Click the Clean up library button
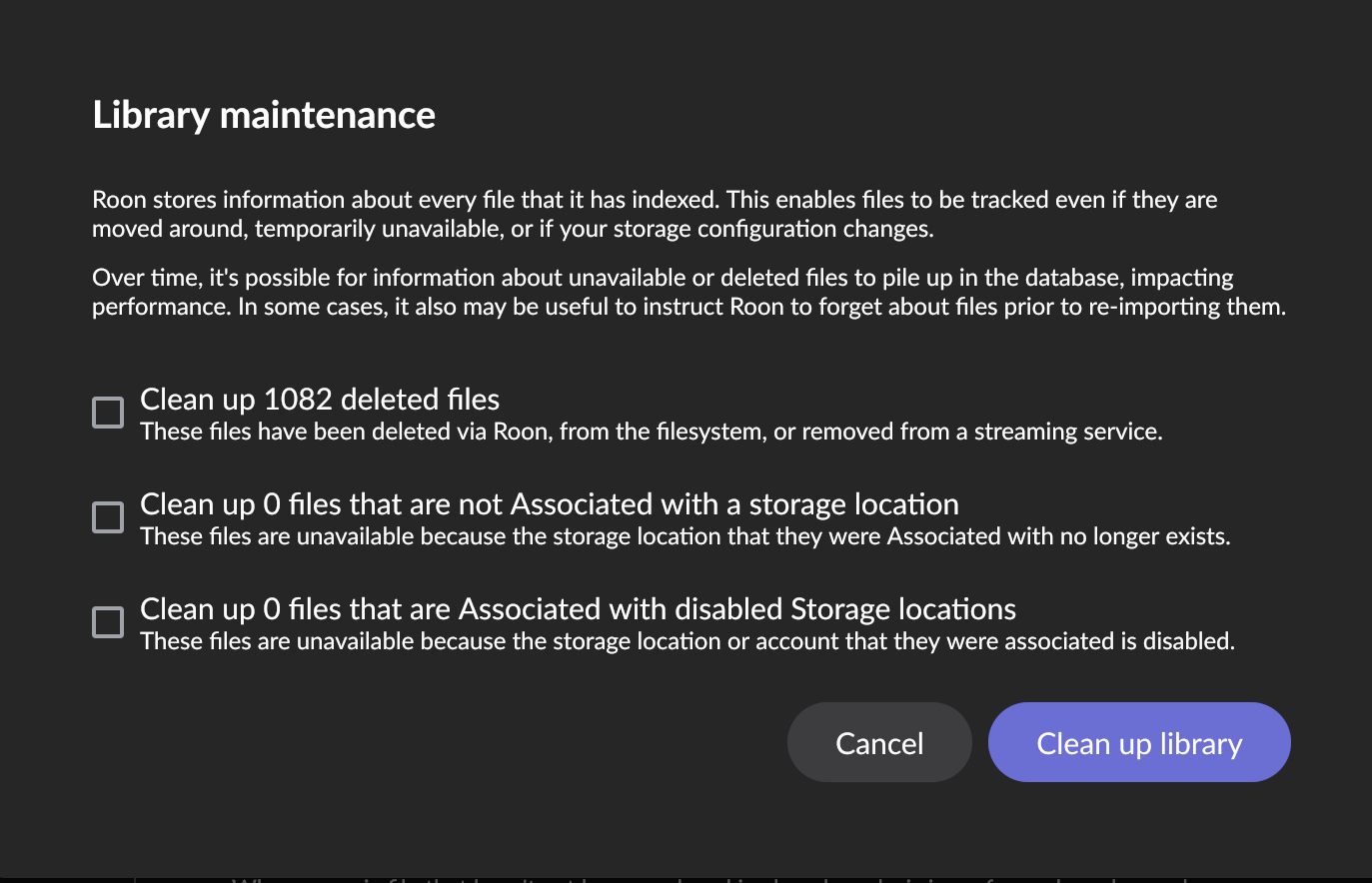1372x883 pixels. (x=1138, y=743)
